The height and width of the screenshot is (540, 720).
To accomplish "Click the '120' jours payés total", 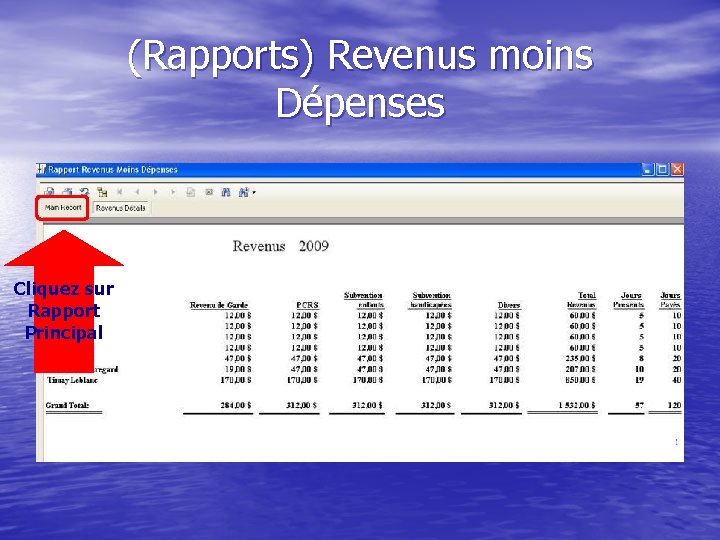I will (674, 405).
